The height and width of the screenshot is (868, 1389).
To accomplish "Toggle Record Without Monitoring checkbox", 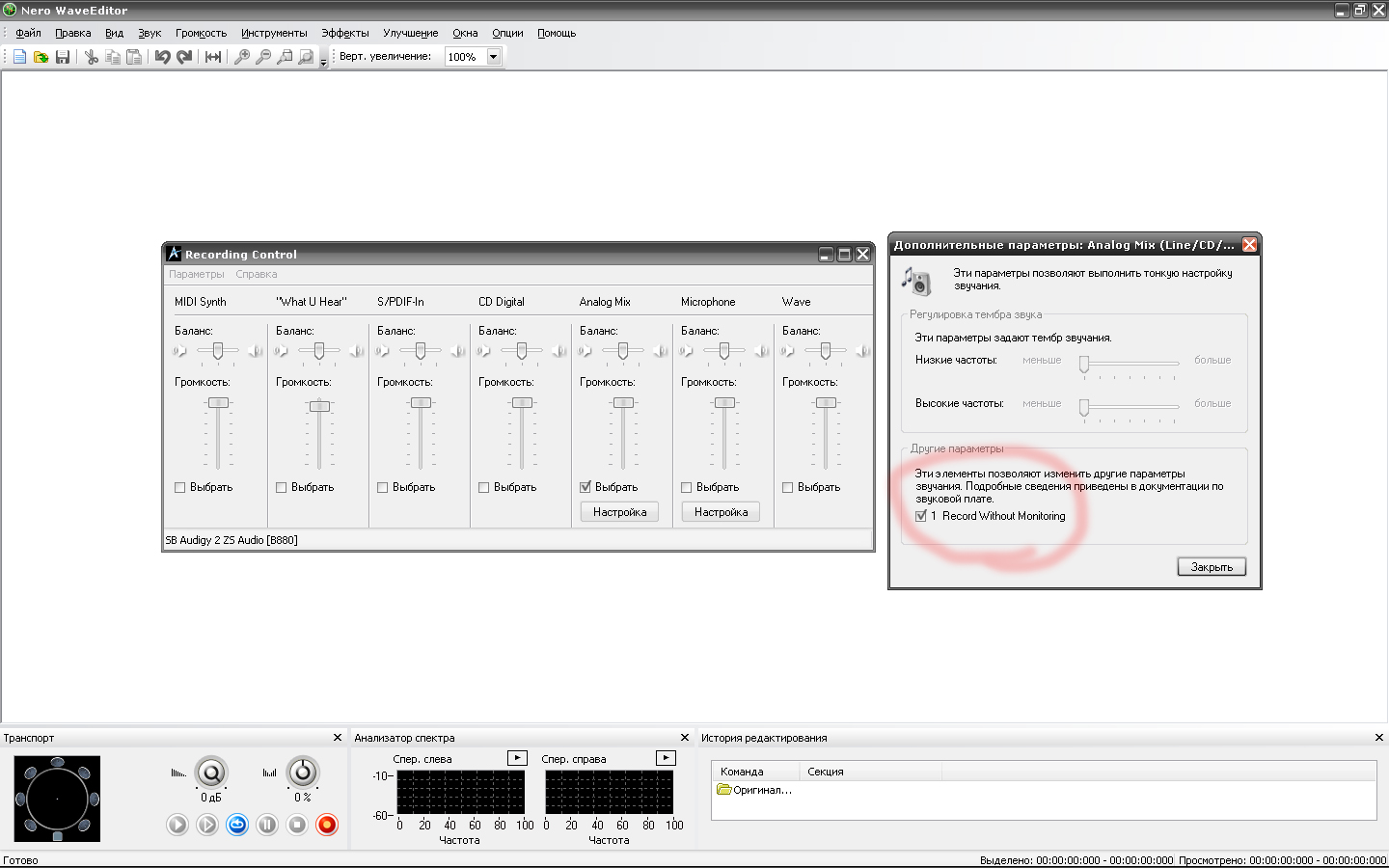I will [x=921, y=516].
